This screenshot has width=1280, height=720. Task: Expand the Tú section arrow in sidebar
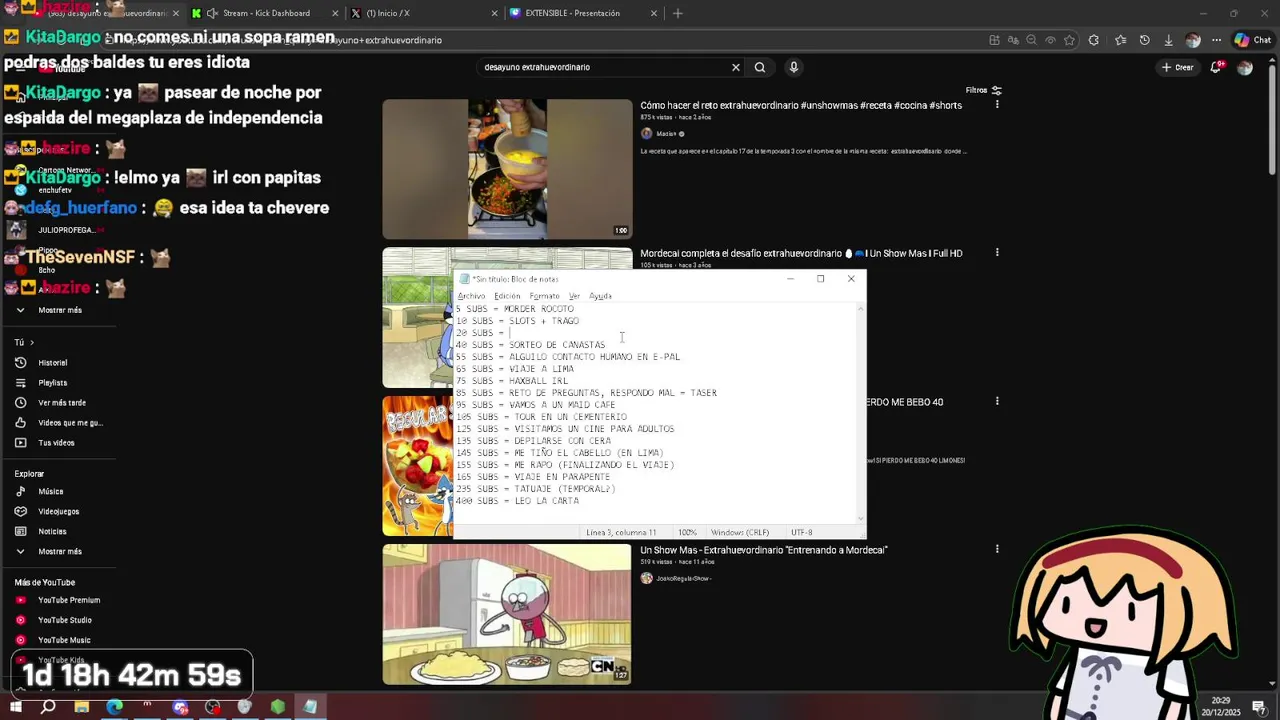(31, 342)
